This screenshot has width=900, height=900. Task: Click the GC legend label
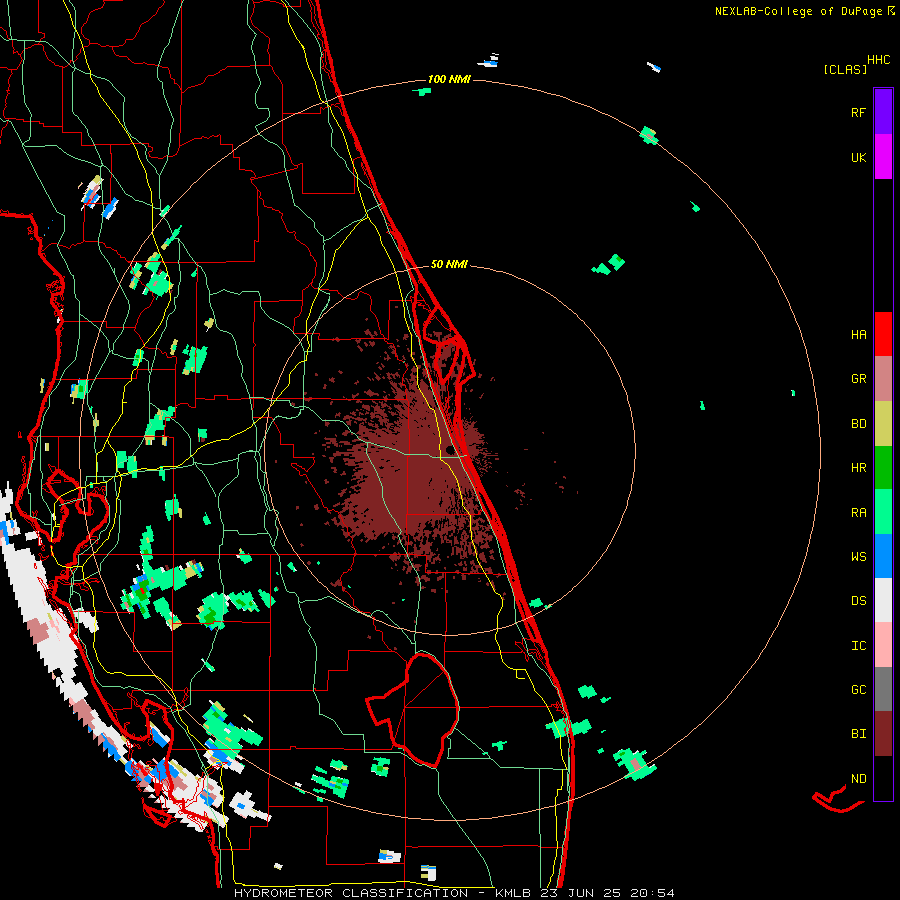(x=859, y=690)
